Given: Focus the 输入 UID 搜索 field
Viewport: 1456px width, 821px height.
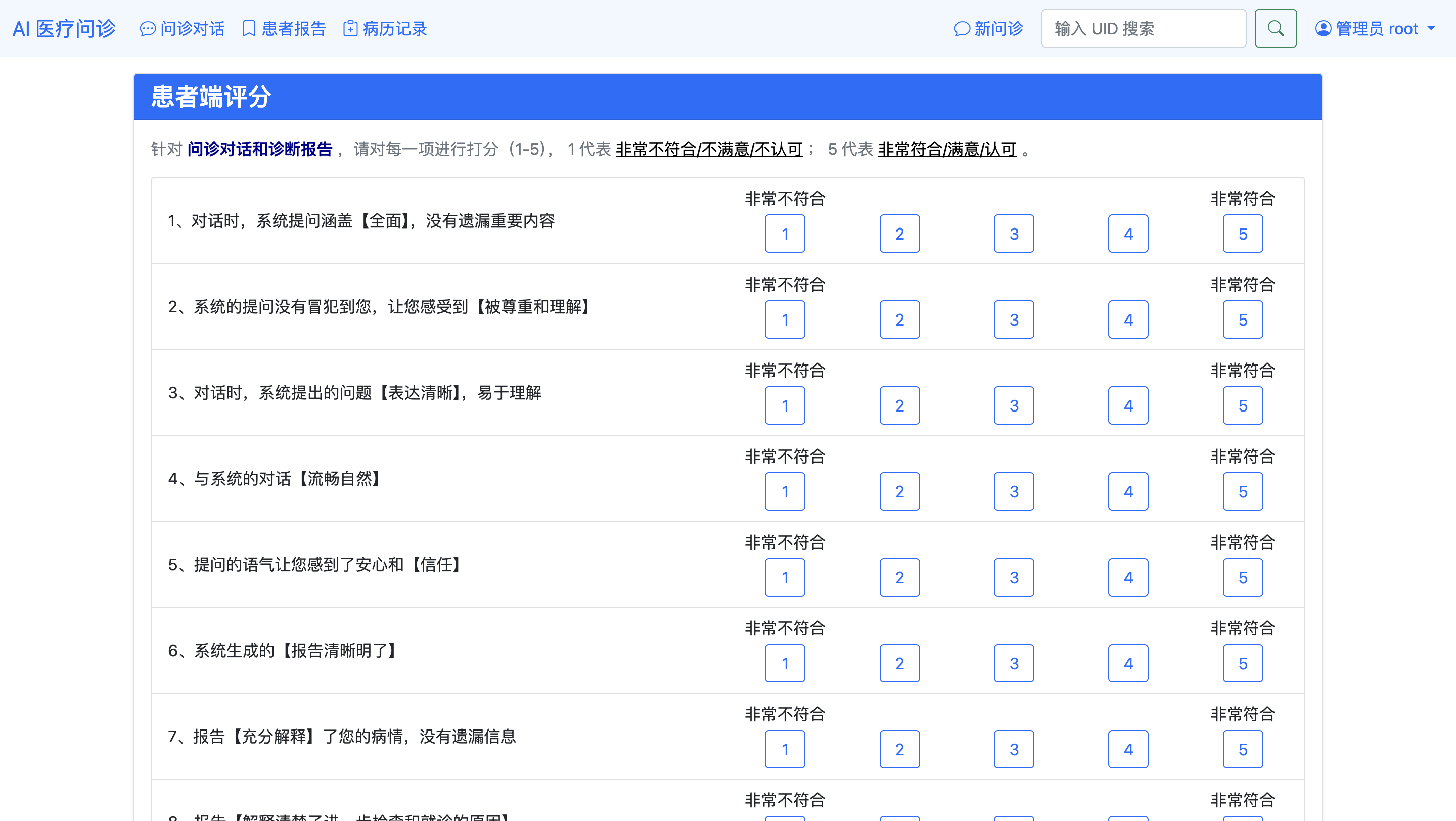Looking at the screenshot, I should [1143, 28].
